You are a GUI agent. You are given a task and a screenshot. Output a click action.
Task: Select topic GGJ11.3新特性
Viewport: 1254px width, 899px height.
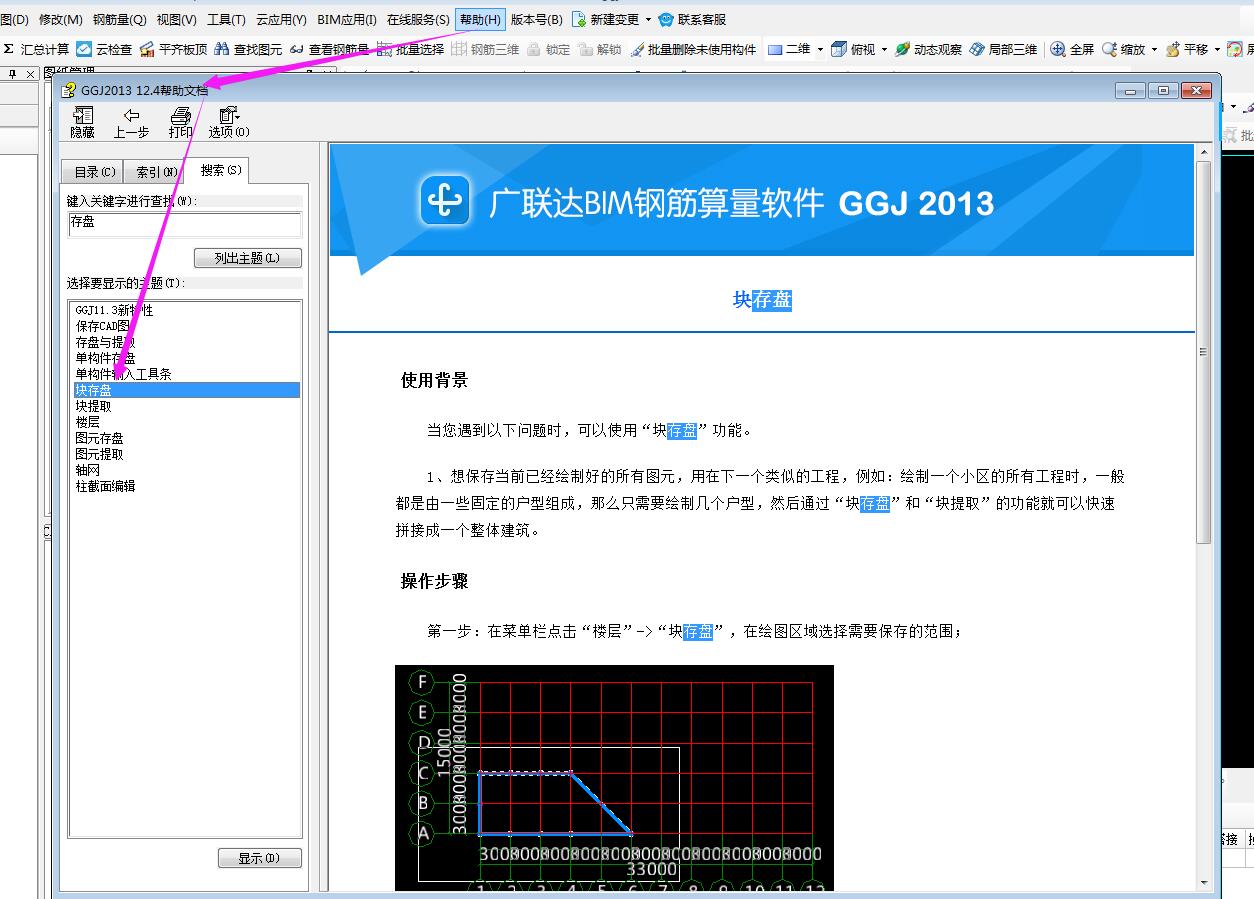[114, 310]
